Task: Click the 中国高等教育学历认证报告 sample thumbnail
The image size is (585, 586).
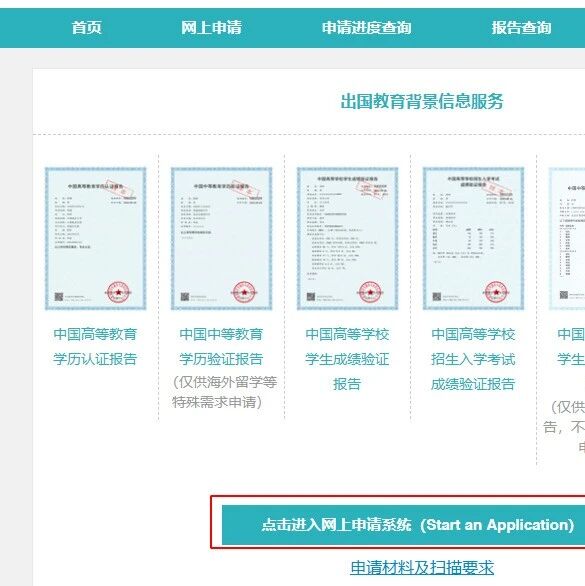Action: 96,238
